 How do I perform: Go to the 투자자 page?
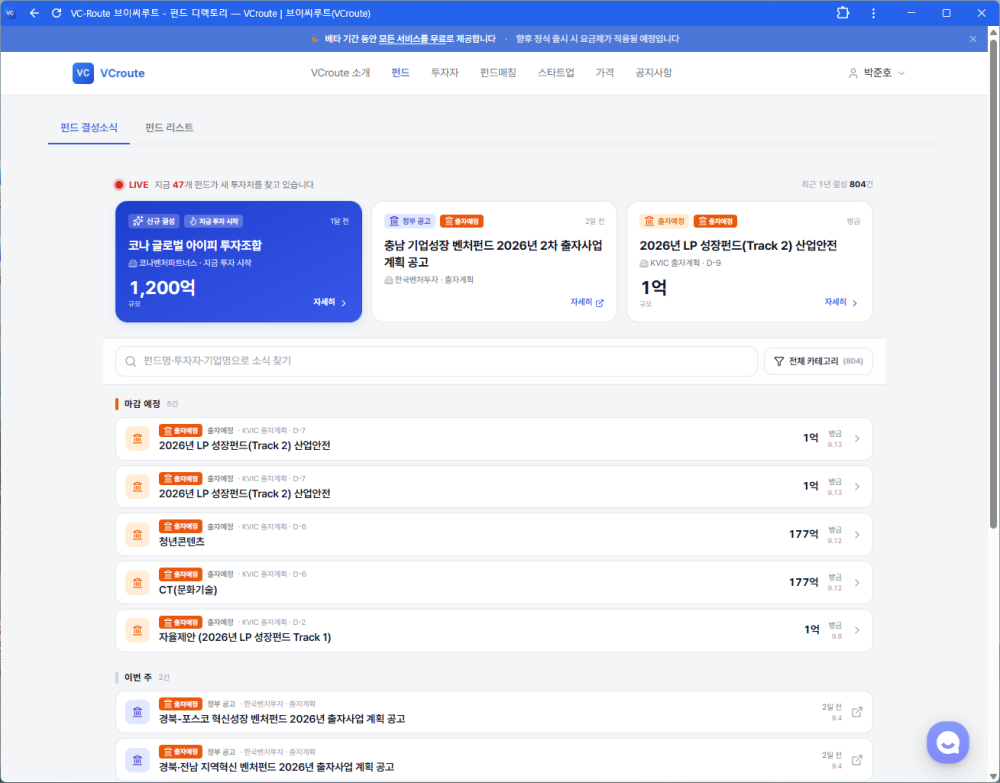pos(445,73)
